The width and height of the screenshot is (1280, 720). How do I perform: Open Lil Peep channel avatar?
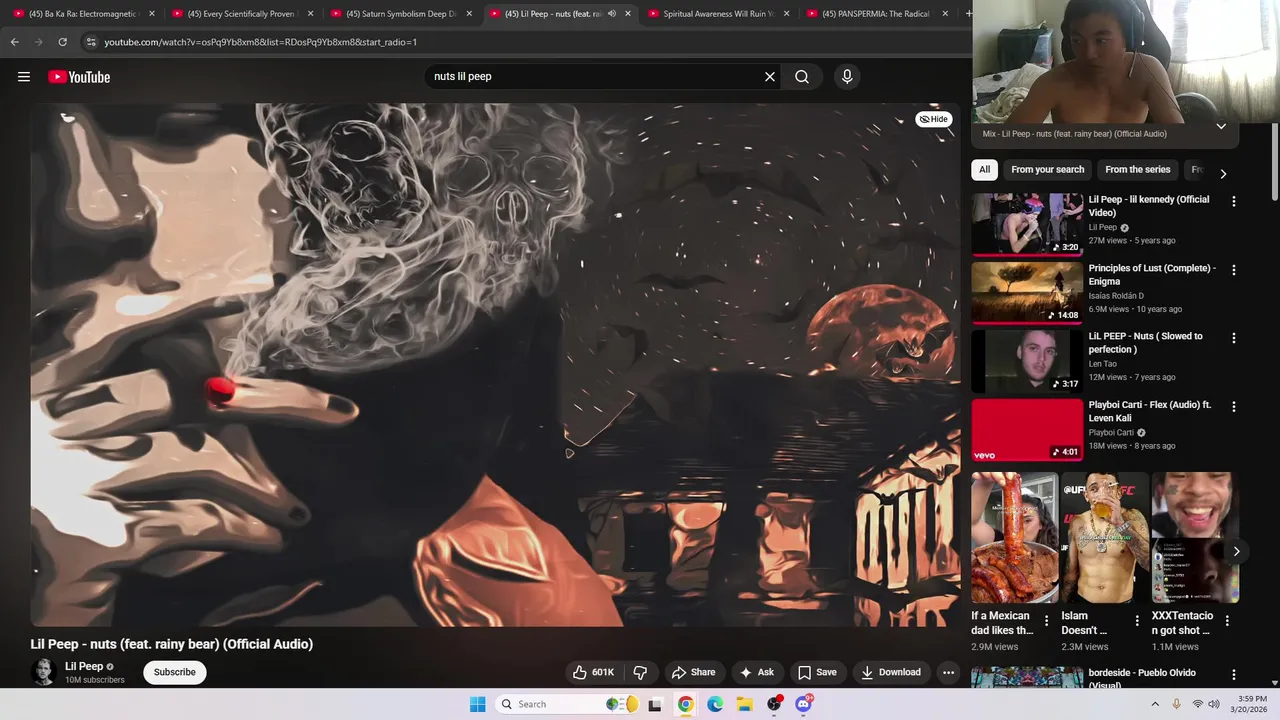click(43, 672)
